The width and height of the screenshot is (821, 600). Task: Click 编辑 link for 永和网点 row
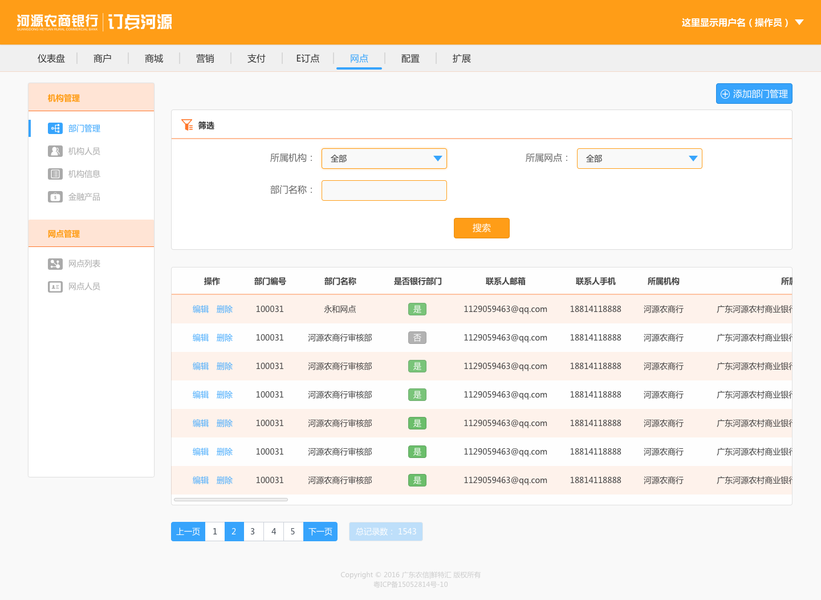pos(201,309)
